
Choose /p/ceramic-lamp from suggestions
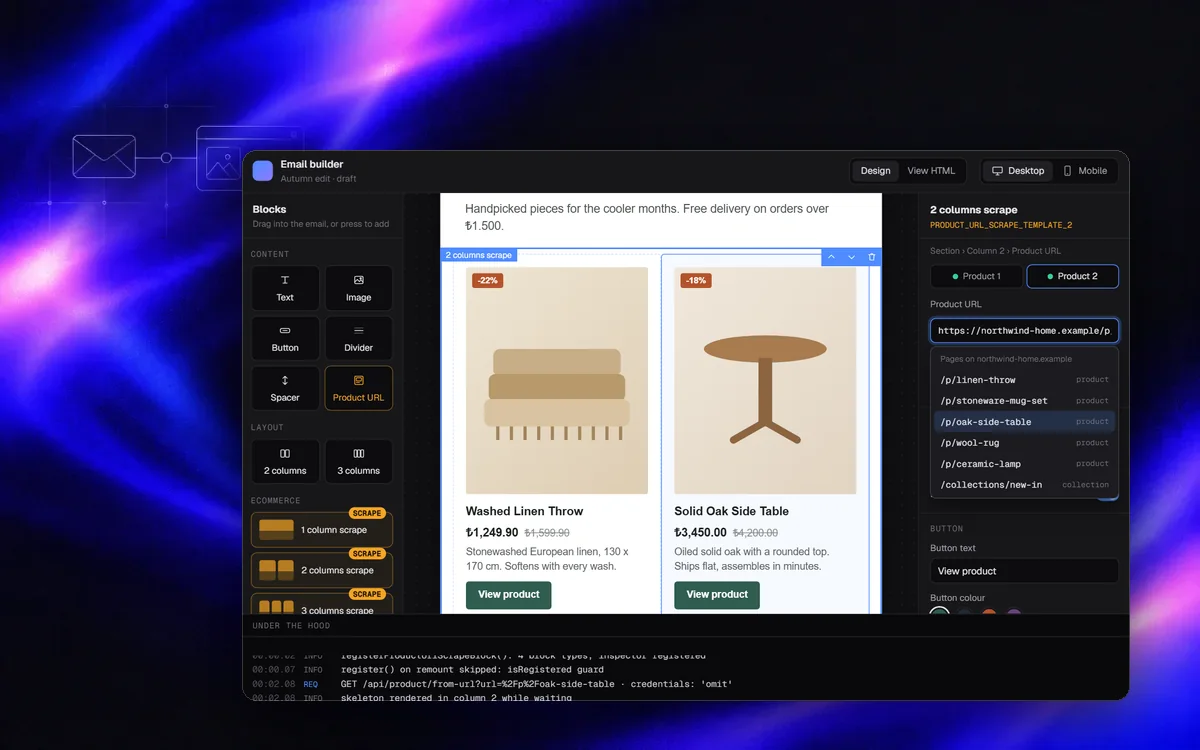coord(1024,464)
